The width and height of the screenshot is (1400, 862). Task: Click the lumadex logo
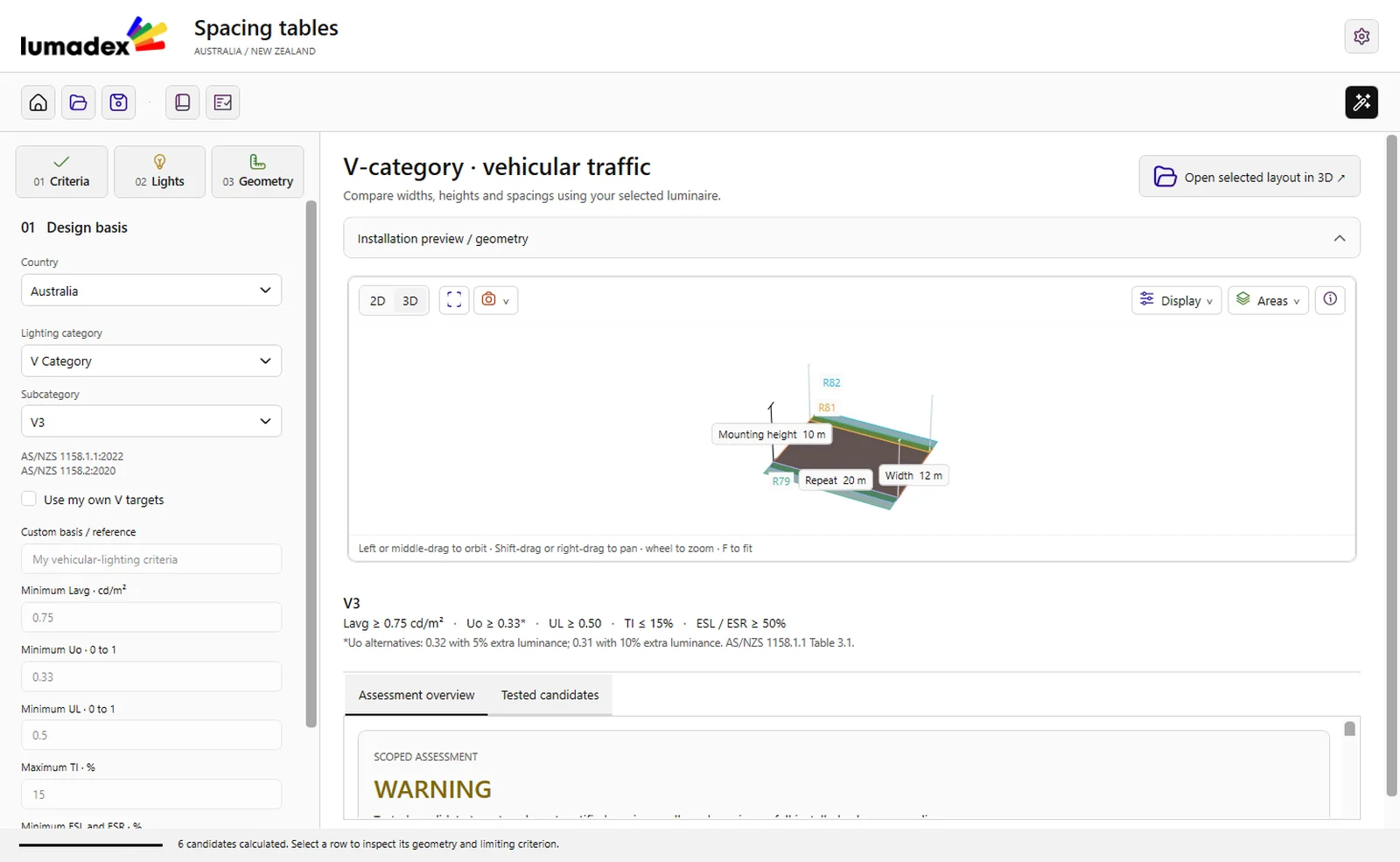(94, 37)
